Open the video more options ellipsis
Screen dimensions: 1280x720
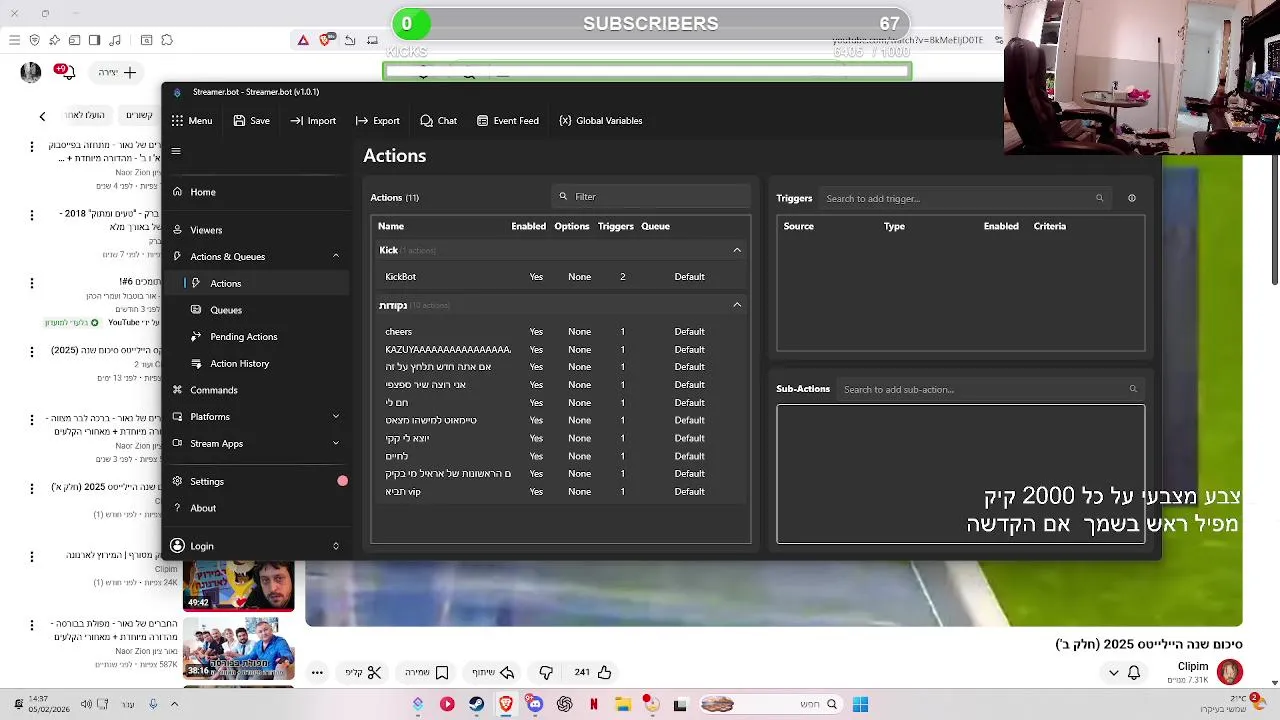point(317,673)
